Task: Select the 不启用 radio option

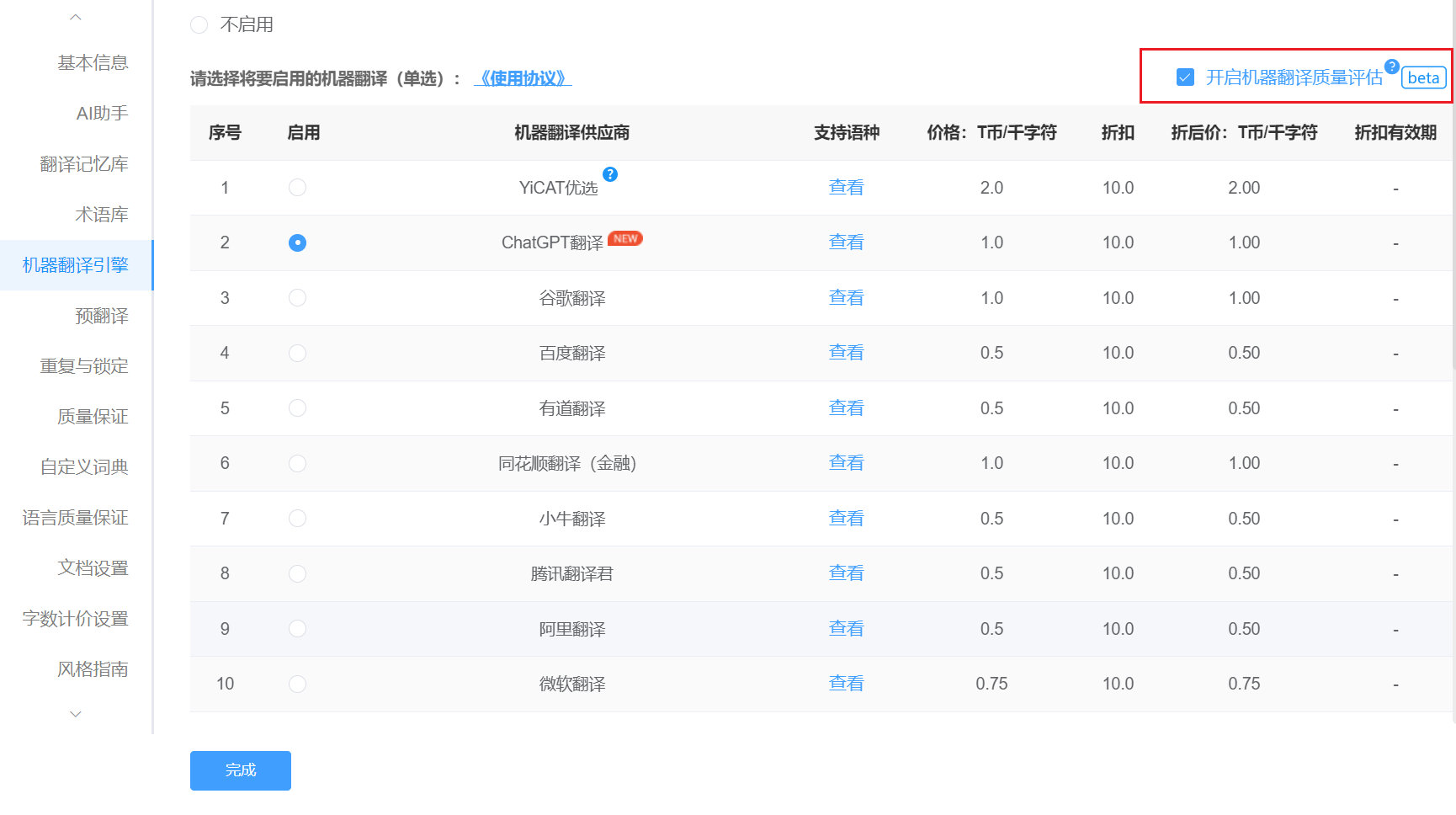Action: (199, 25)
